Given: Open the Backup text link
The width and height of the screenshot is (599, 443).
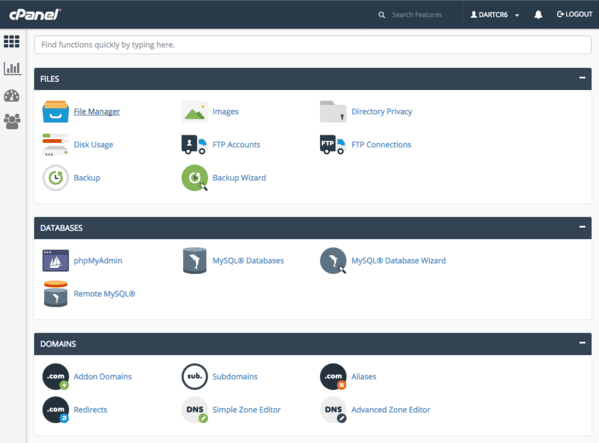Looking at the screenshot, I should pos(87,178).
